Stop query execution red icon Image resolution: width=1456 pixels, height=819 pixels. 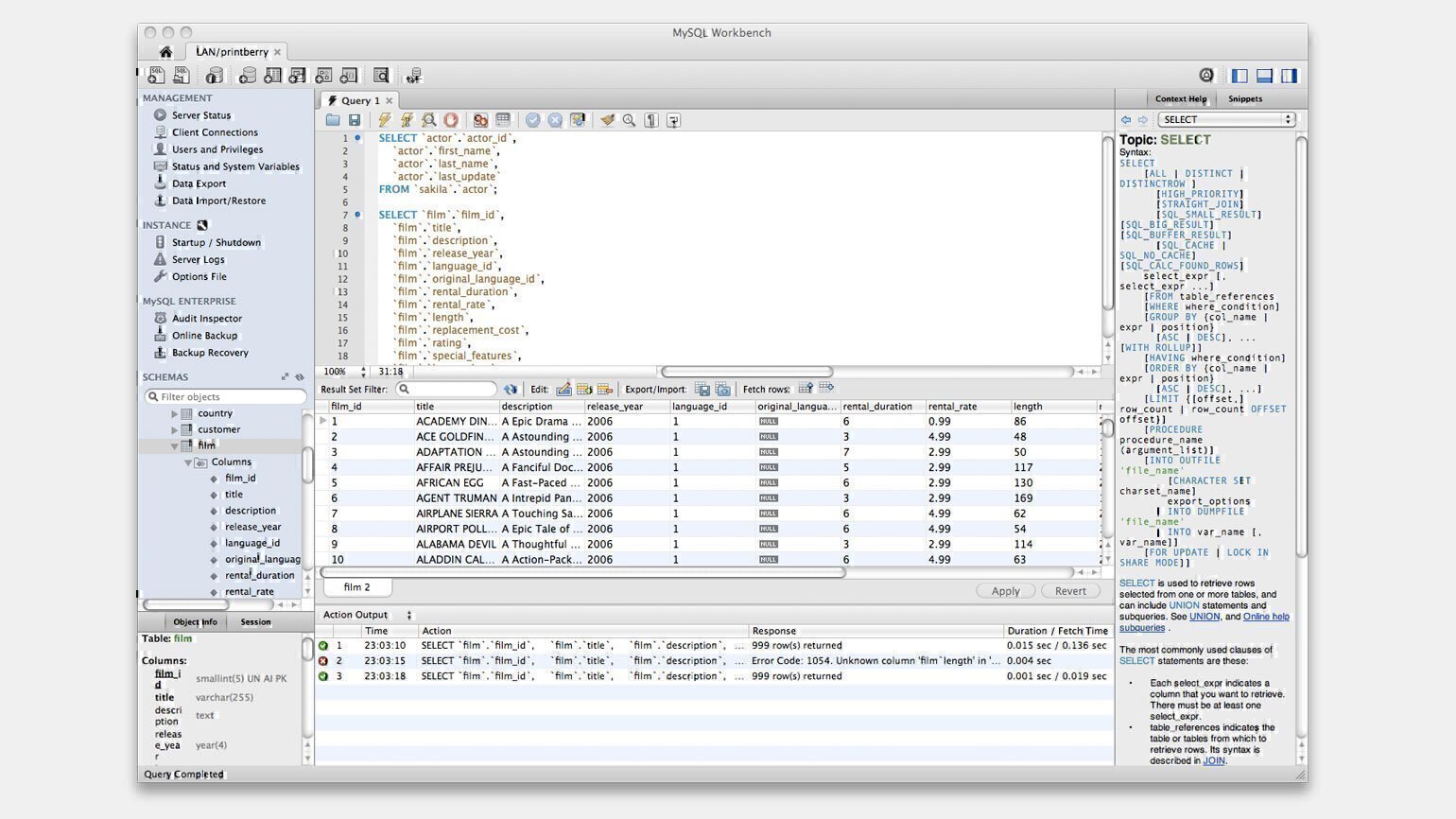(451, 120)
